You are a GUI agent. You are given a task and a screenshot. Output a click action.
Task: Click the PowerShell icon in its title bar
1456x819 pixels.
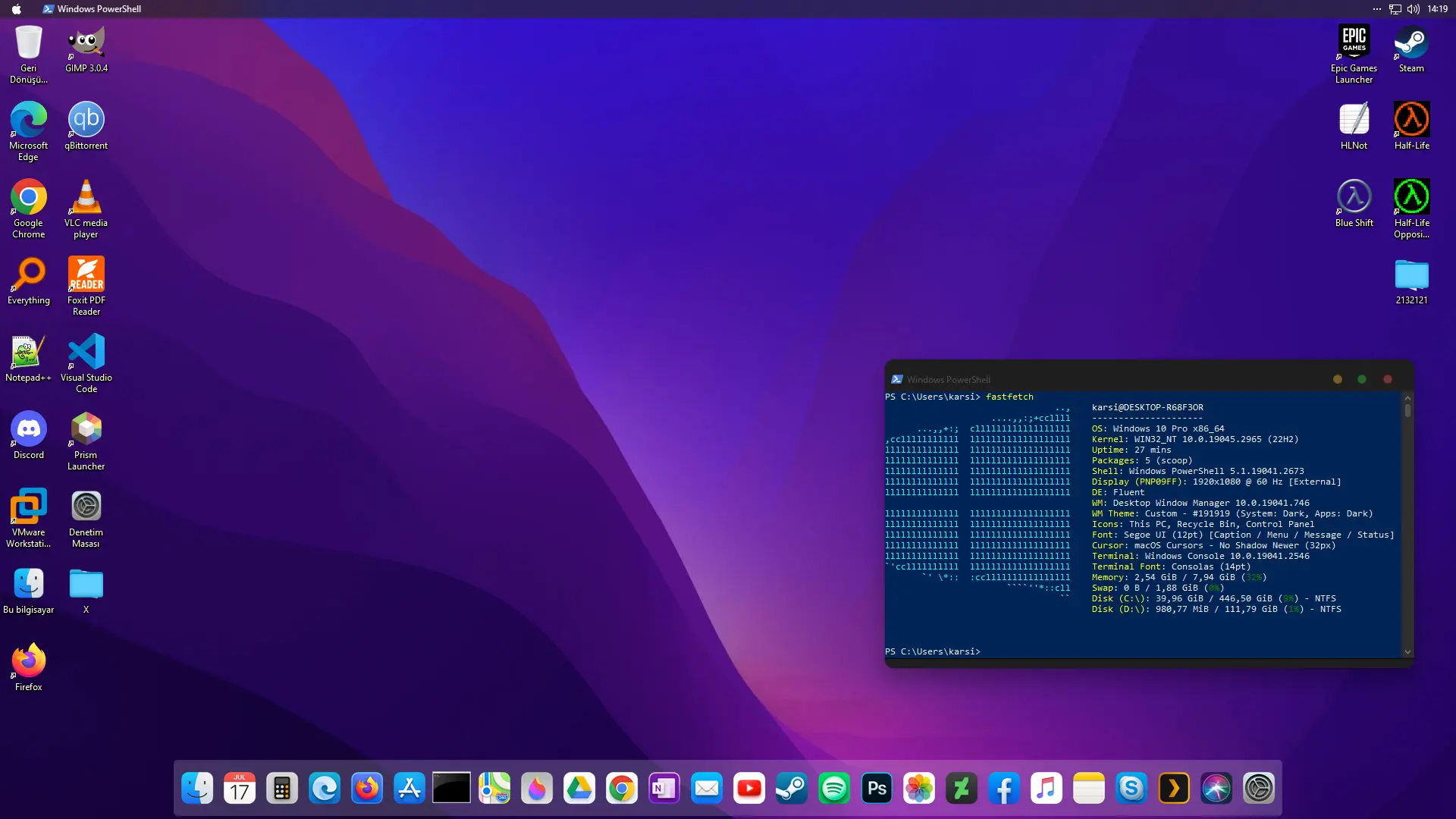(x=897, y=379)
